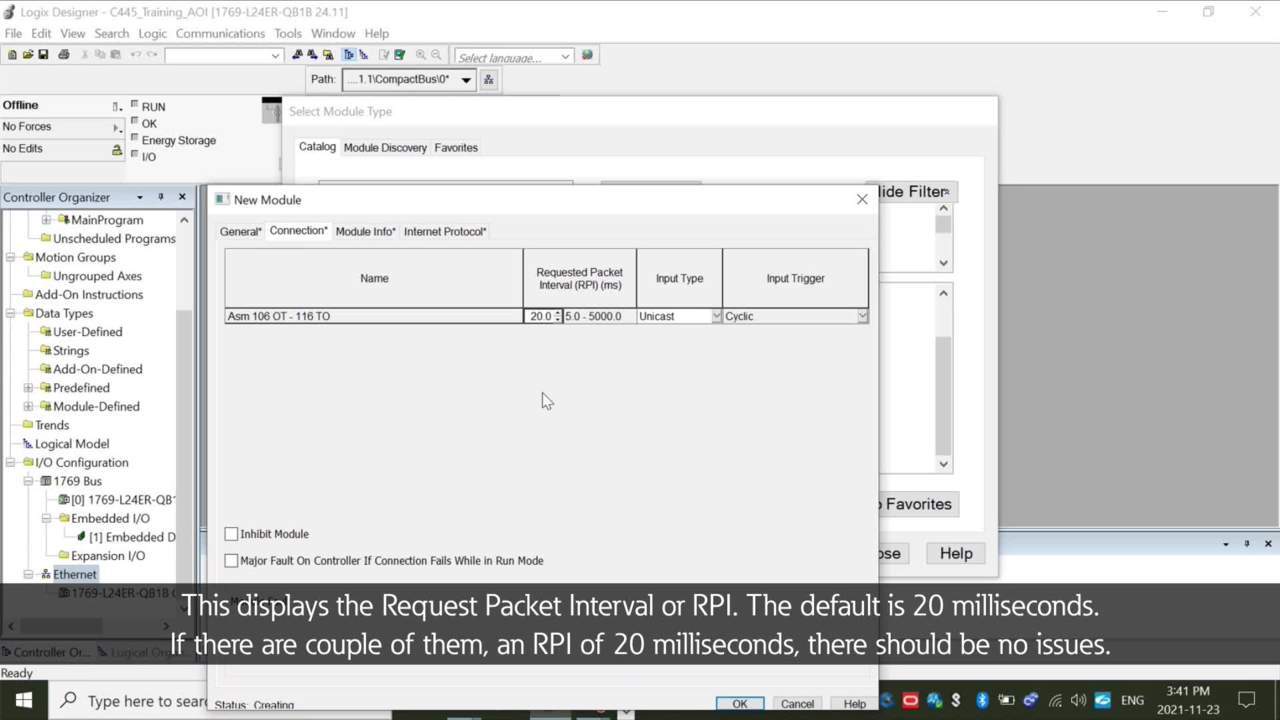Click the Windows search box

click(128, 700)
